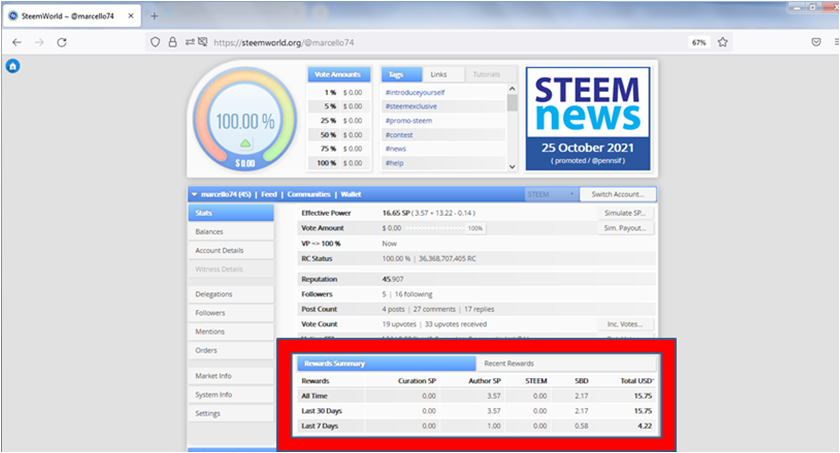Open the #promo-steem tag
Viewport: 840px width, 453px height.
(x=409, y=121)
